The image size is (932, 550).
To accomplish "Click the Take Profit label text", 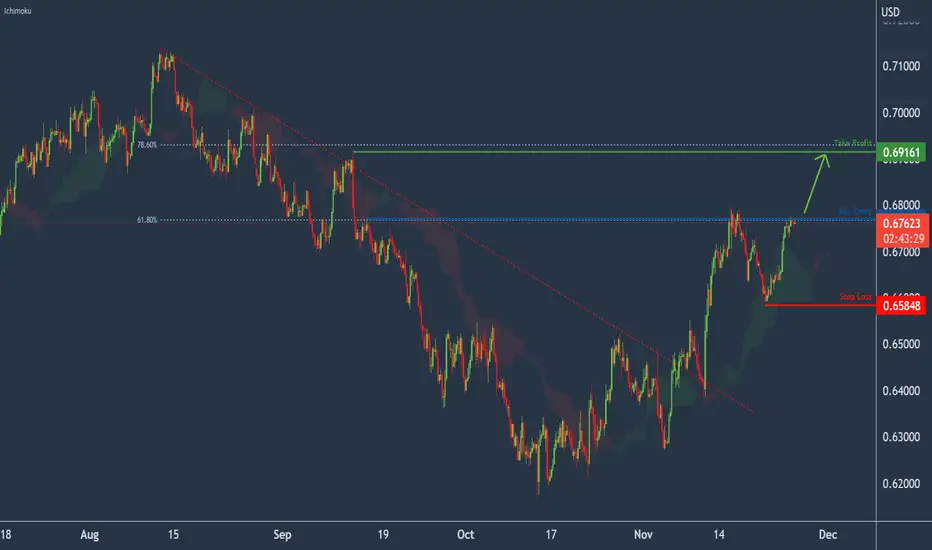I will 853,143.
